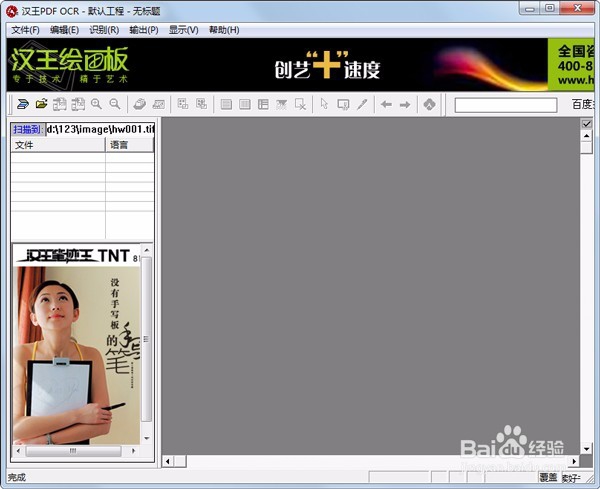This screenshot has width=600, height=489.
Task: Click the deskew image icon after the eraser
Action: [158, 104]
